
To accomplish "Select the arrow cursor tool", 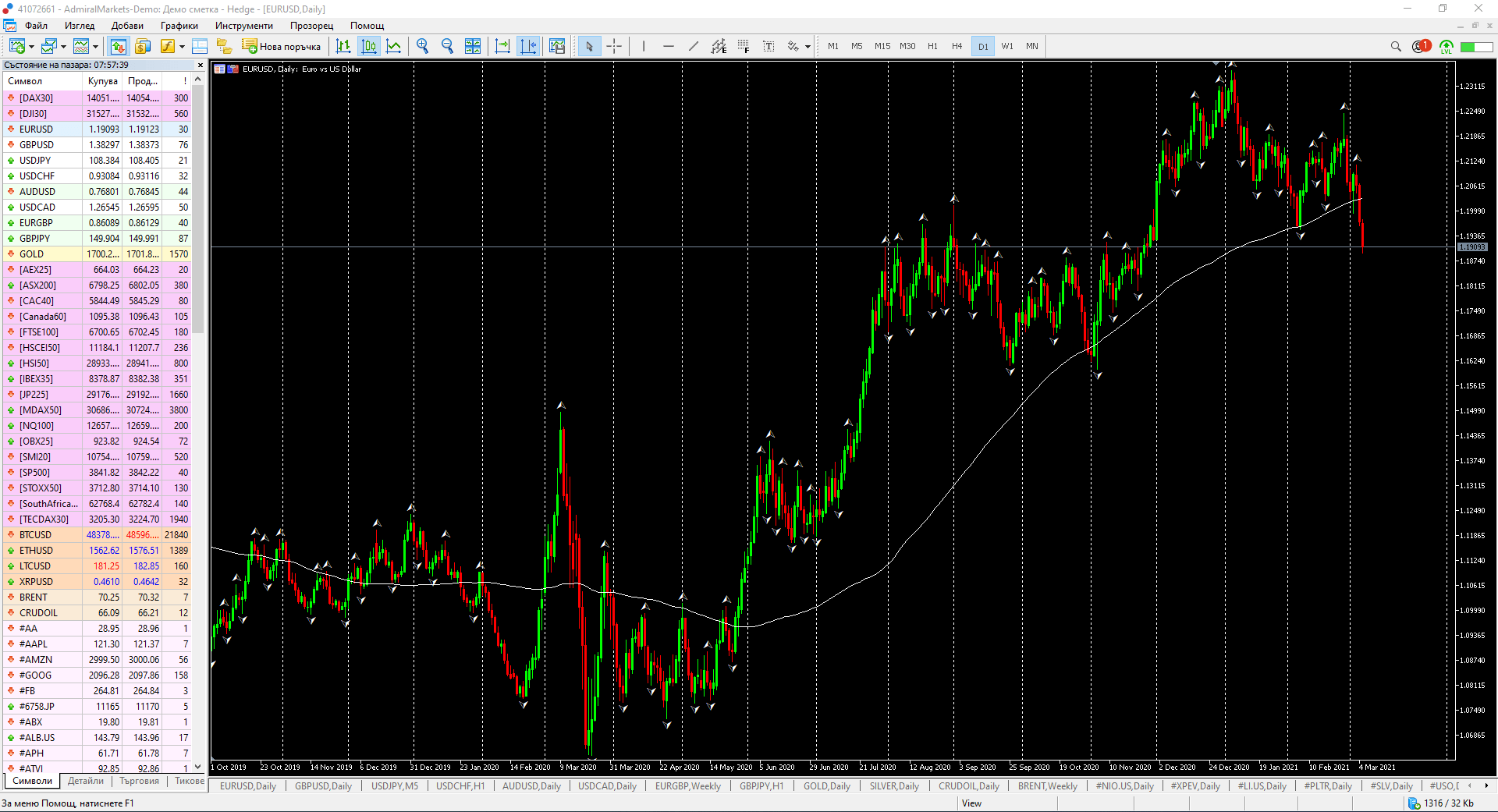I will [589, 46].
